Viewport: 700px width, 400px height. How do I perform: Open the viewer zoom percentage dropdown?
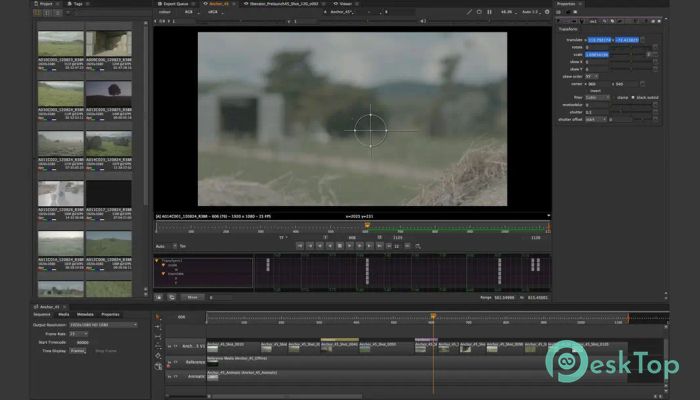pos(508,12)
